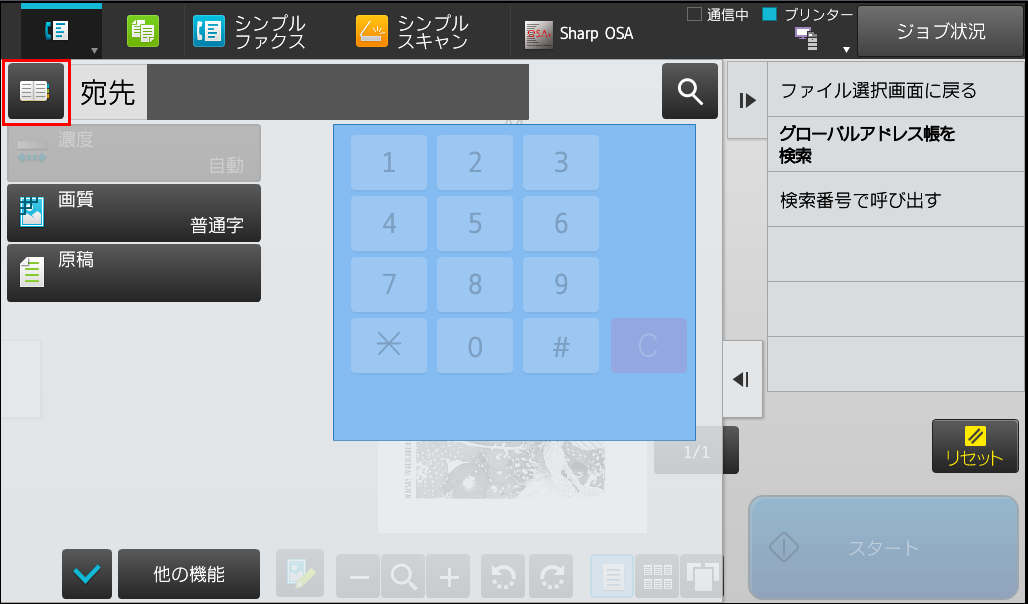Image resolution: width=1028 pixels, height=604 pixels.
Task: Toggle the blue checkmark button
Action: pyautogui.click(x=87, y=574)
